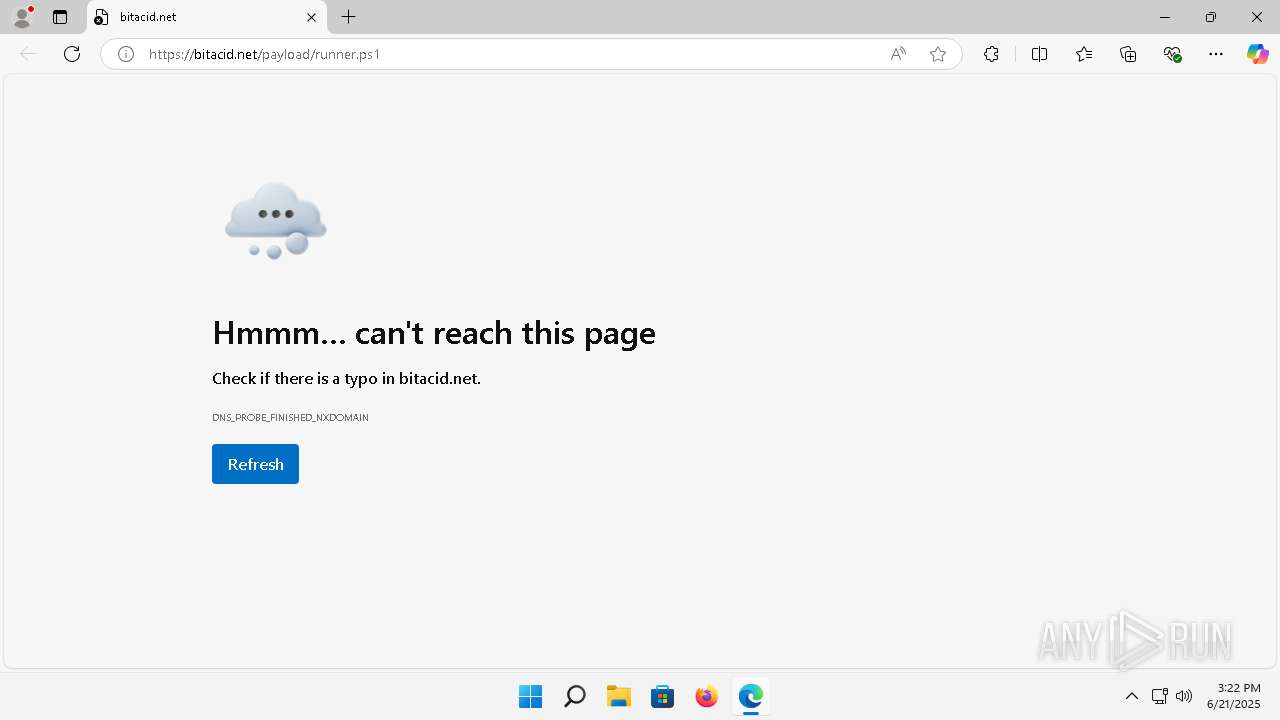Activate Read aloud icon in address bar
Screen dimensions: 1280x720
coord(898,54)
